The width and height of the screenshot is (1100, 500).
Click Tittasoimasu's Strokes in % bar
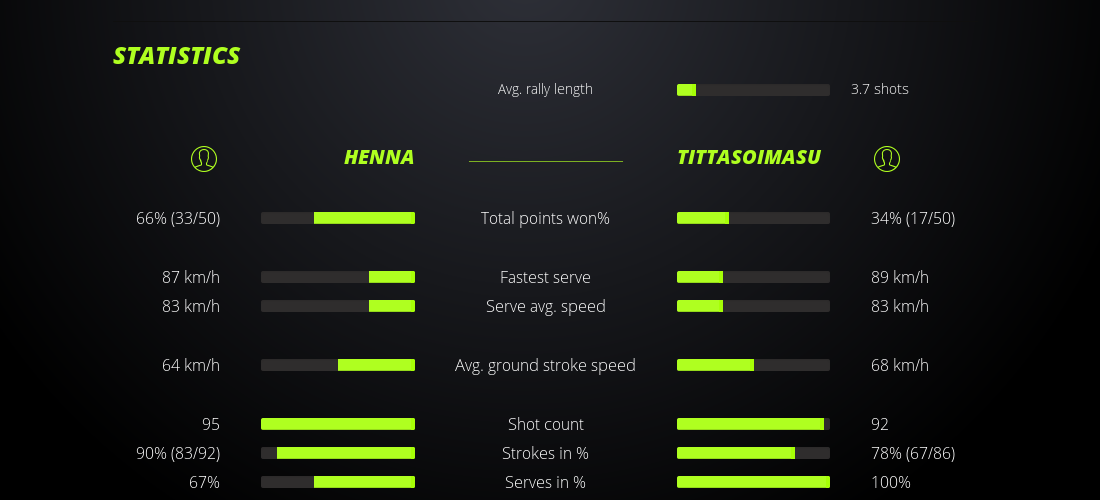[x=753, y=453]
